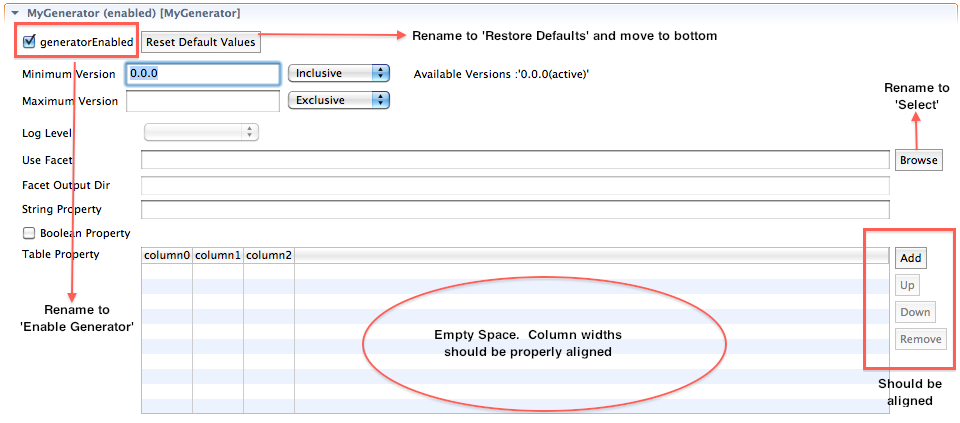Click the Up button beside the table
Image resolution: width=960 pixels, height=423 pixels.
pos(907,285)
